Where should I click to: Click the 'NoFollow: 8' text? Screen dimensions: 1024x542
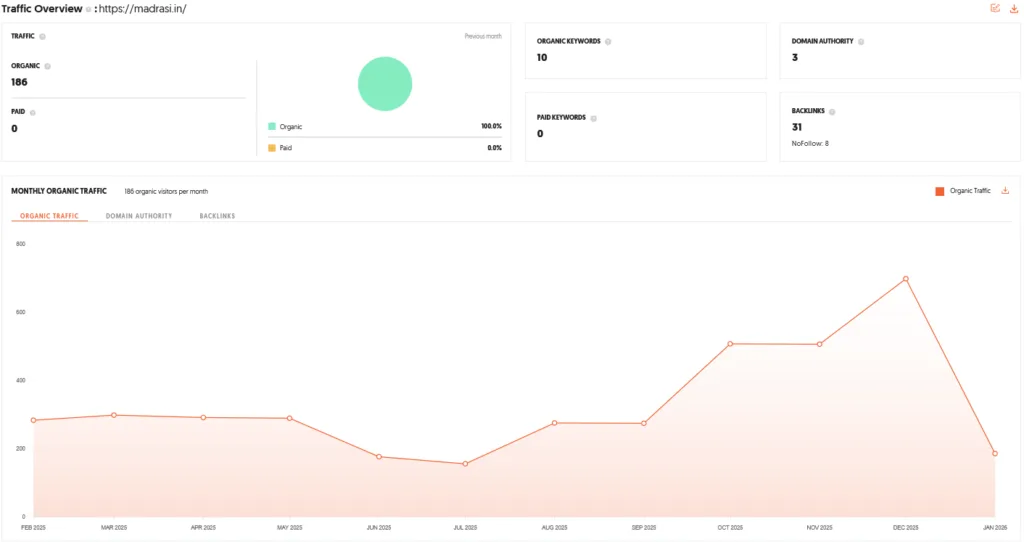click(810, 144)
